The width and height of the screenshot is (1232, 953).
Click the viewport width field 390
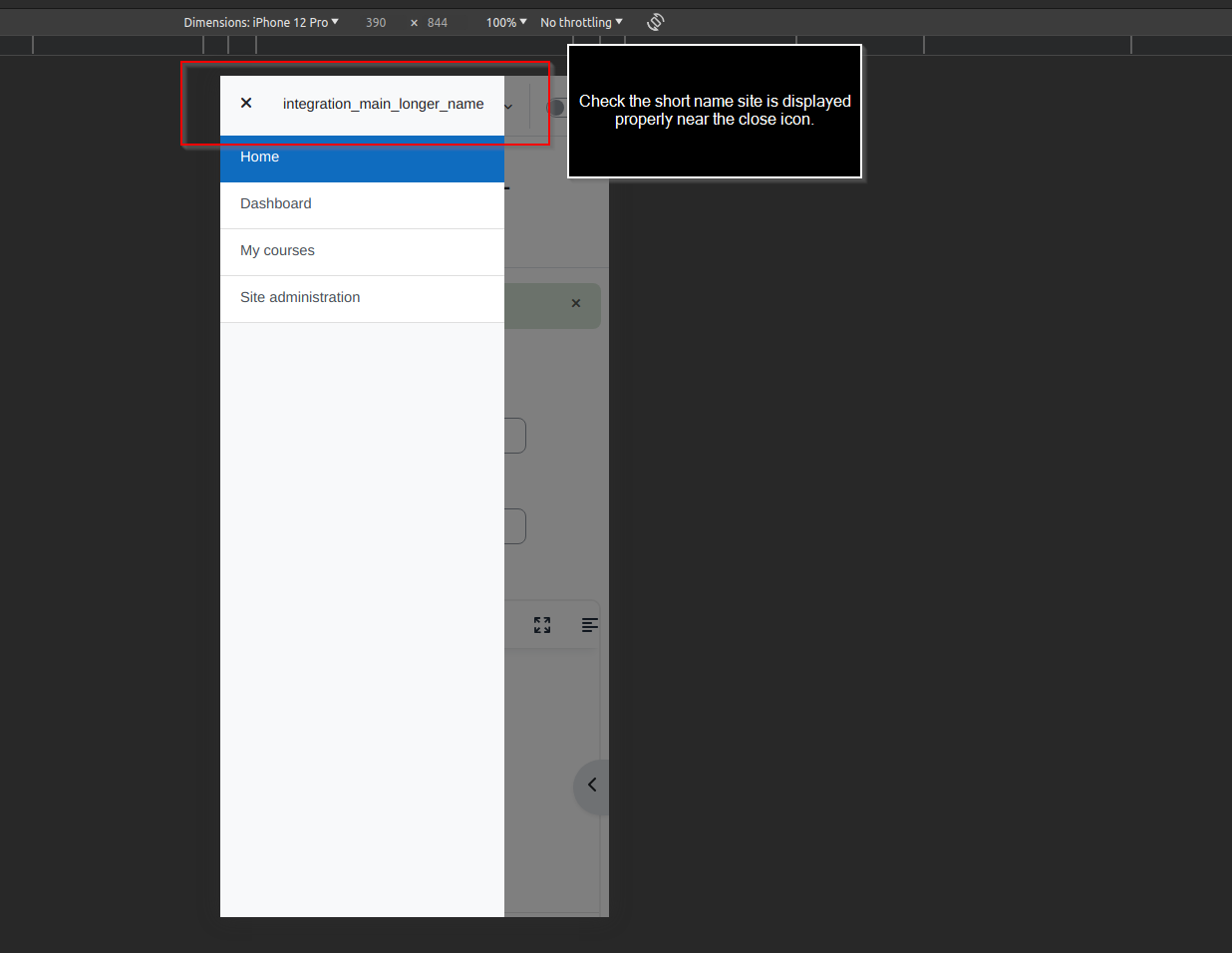(376, 22)
